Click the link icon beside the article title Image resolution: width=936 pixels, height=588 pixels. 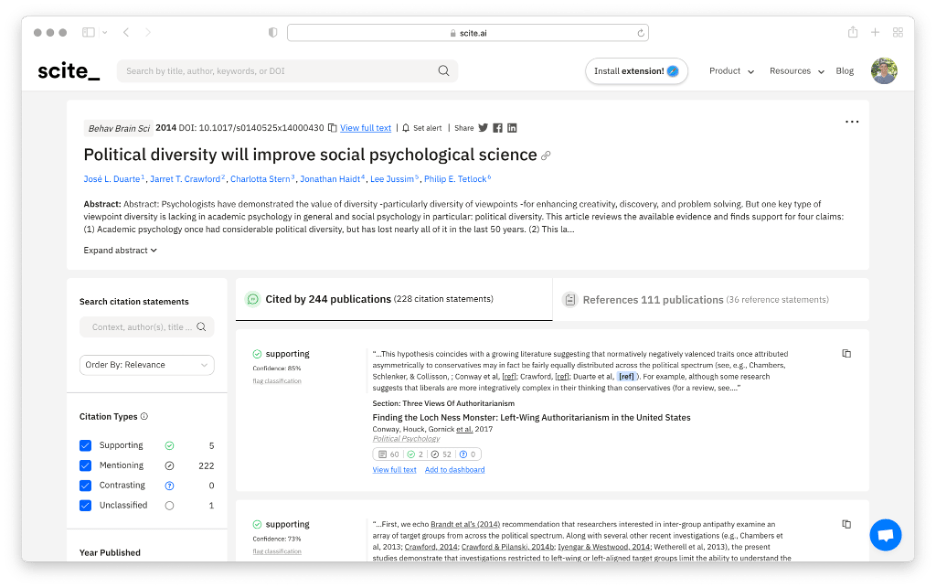point(546,156)
